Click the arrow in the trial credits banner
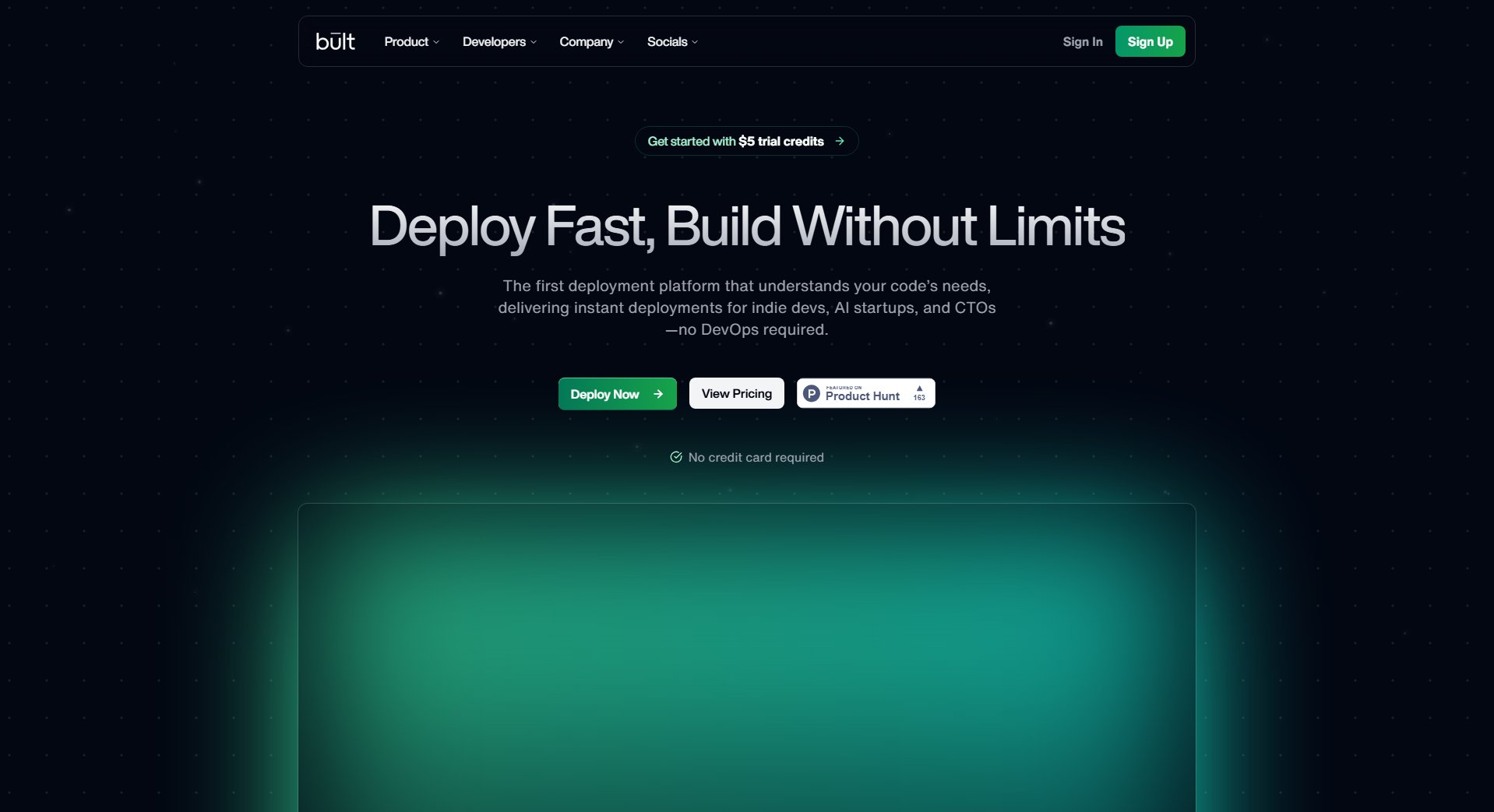The image size is (1494, 812). pos(840,141)
